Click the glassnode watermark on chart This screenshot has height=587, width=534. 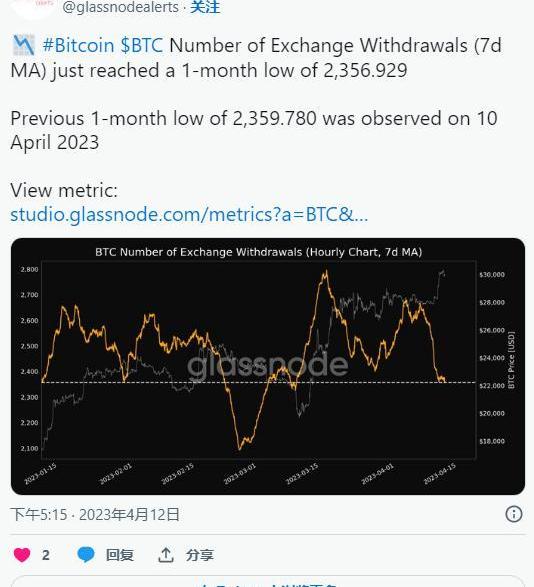(268, 365)
